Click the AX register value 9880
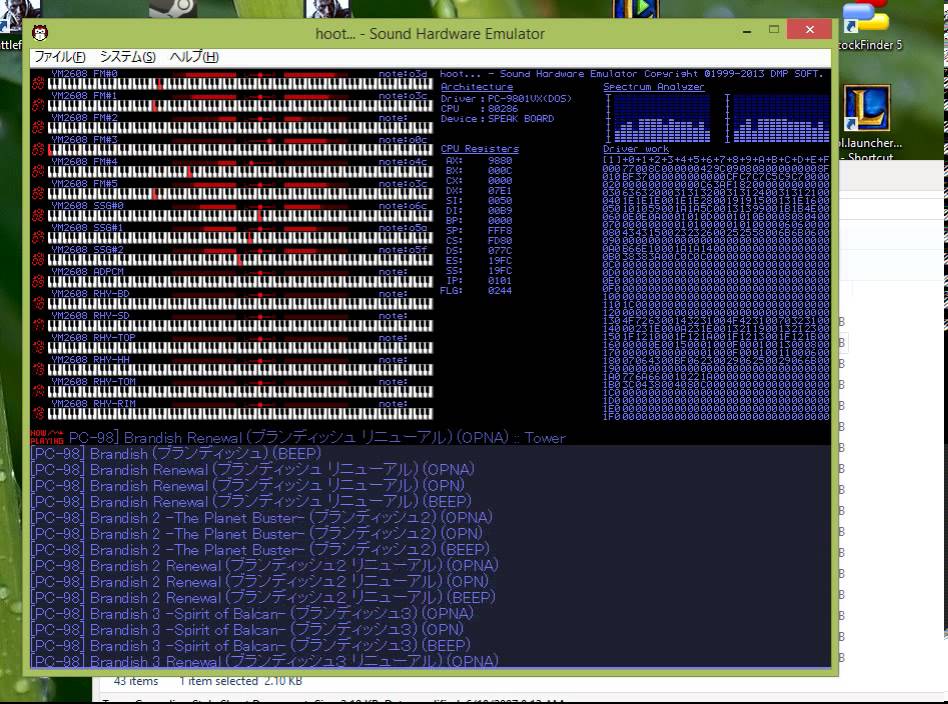 click(x=500, y=161)
